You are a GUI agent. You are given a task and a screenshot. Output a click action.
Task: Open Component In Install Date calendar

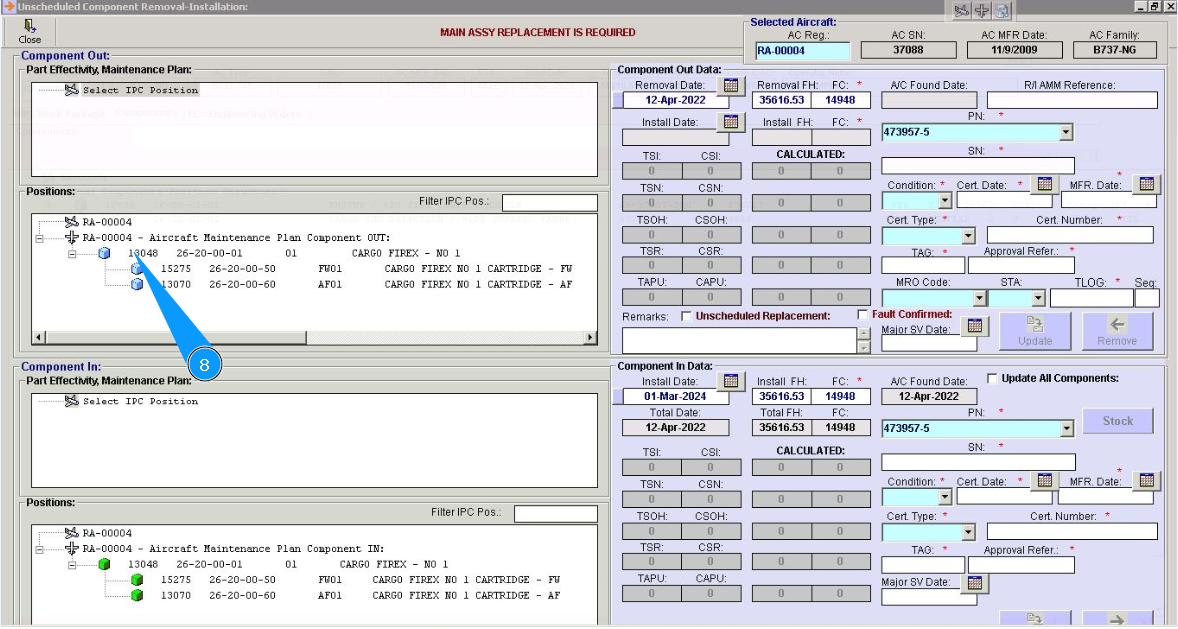click(731, 381)
